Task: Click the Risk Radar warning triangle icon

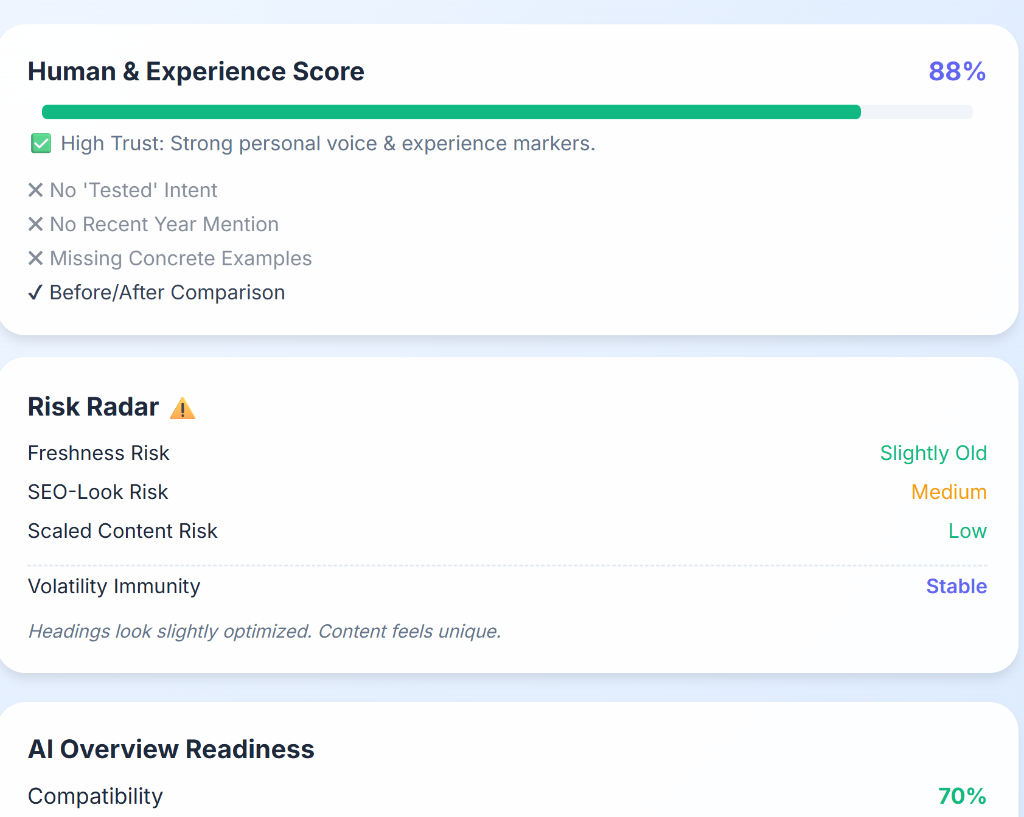Action: (x=182, y=408)
